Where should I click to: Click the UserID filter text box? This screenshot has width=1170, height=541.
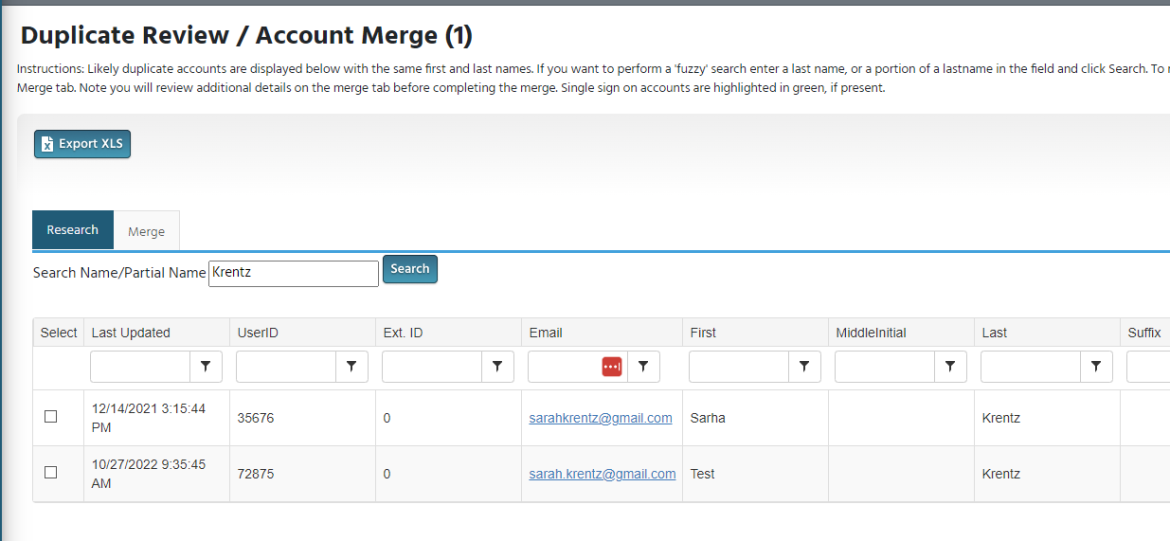click(286, 367)
